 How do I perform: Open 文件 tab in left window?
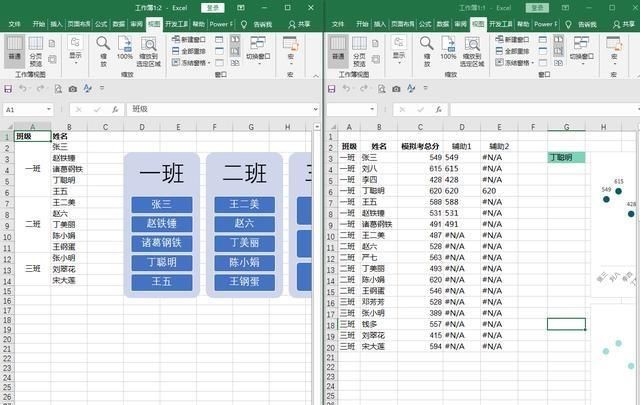pos(15,24)
